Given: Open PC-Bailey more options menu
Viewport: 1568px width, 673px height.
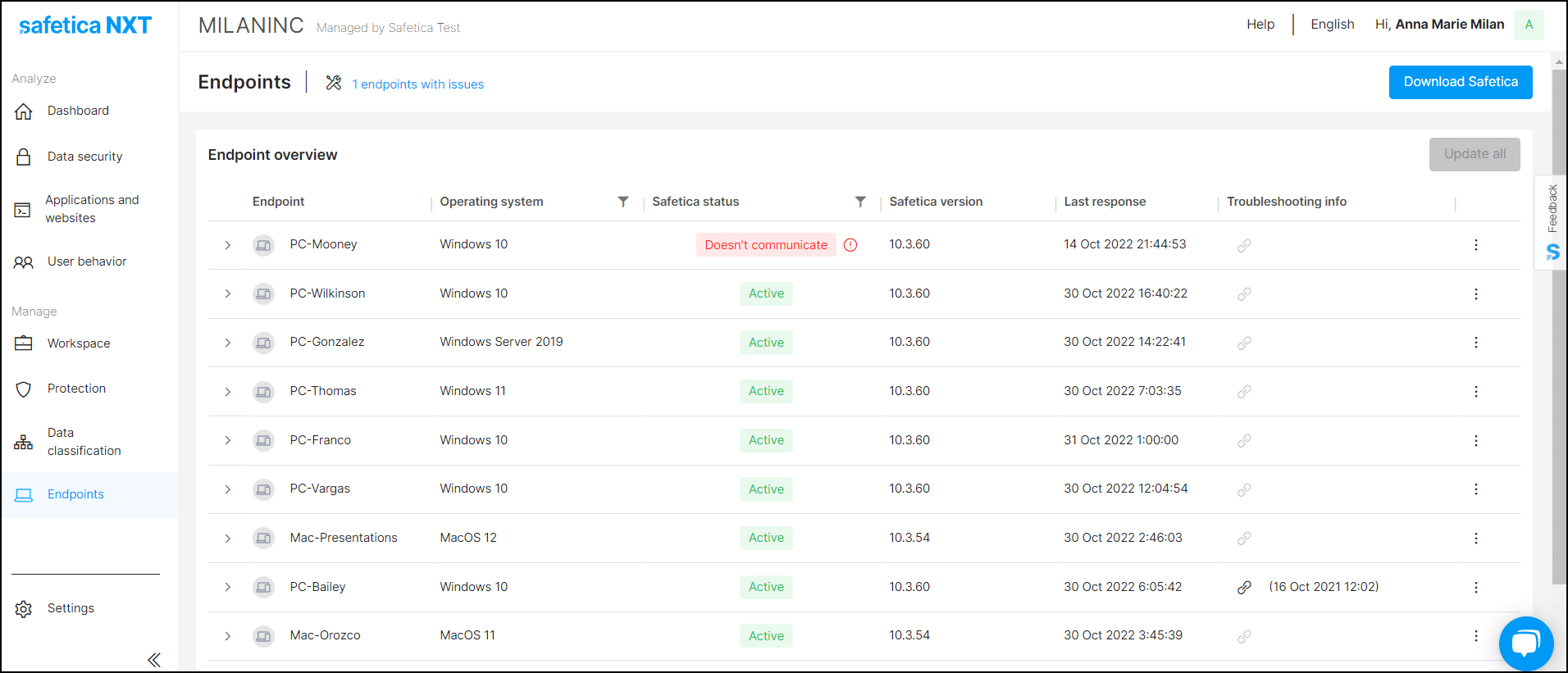Looking at the screenshot, I should tap(1475, 587).
